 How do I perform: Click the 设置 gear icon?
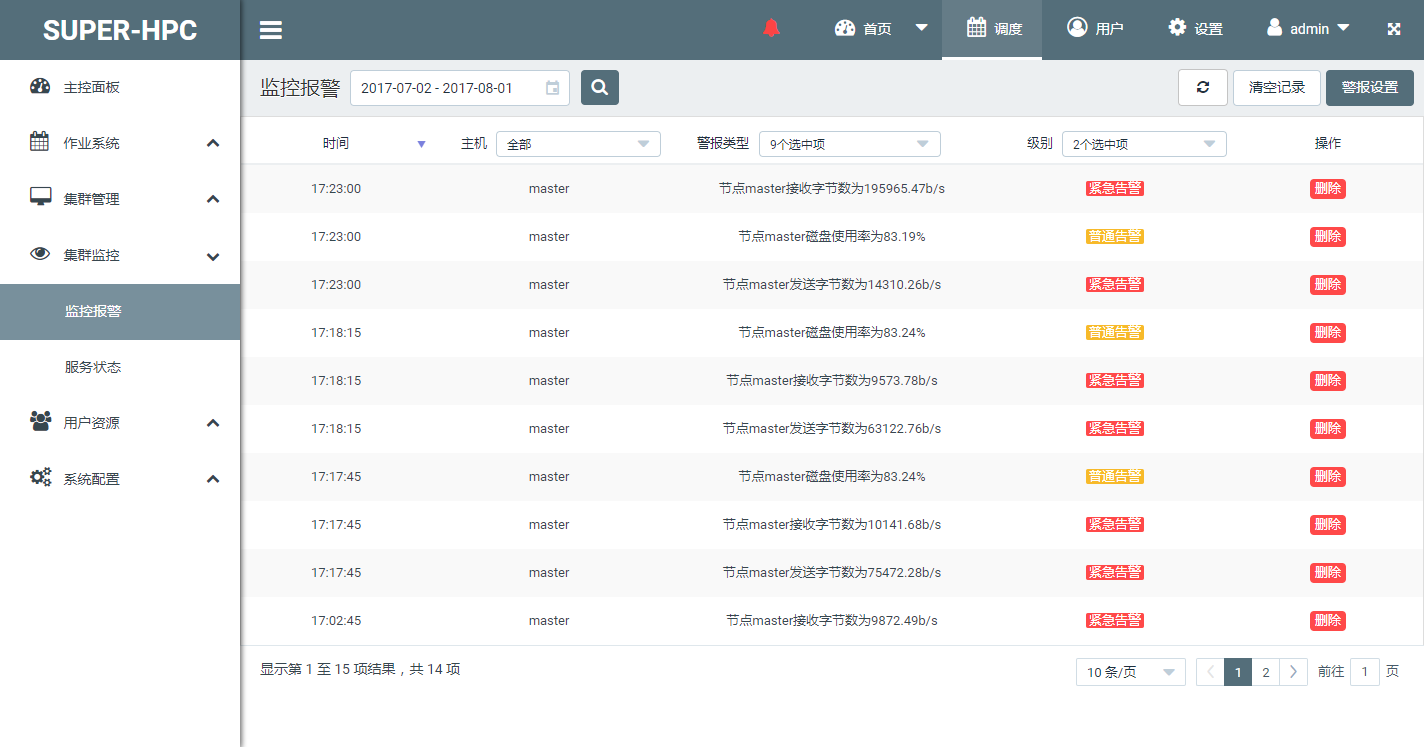click(1177, 27)
